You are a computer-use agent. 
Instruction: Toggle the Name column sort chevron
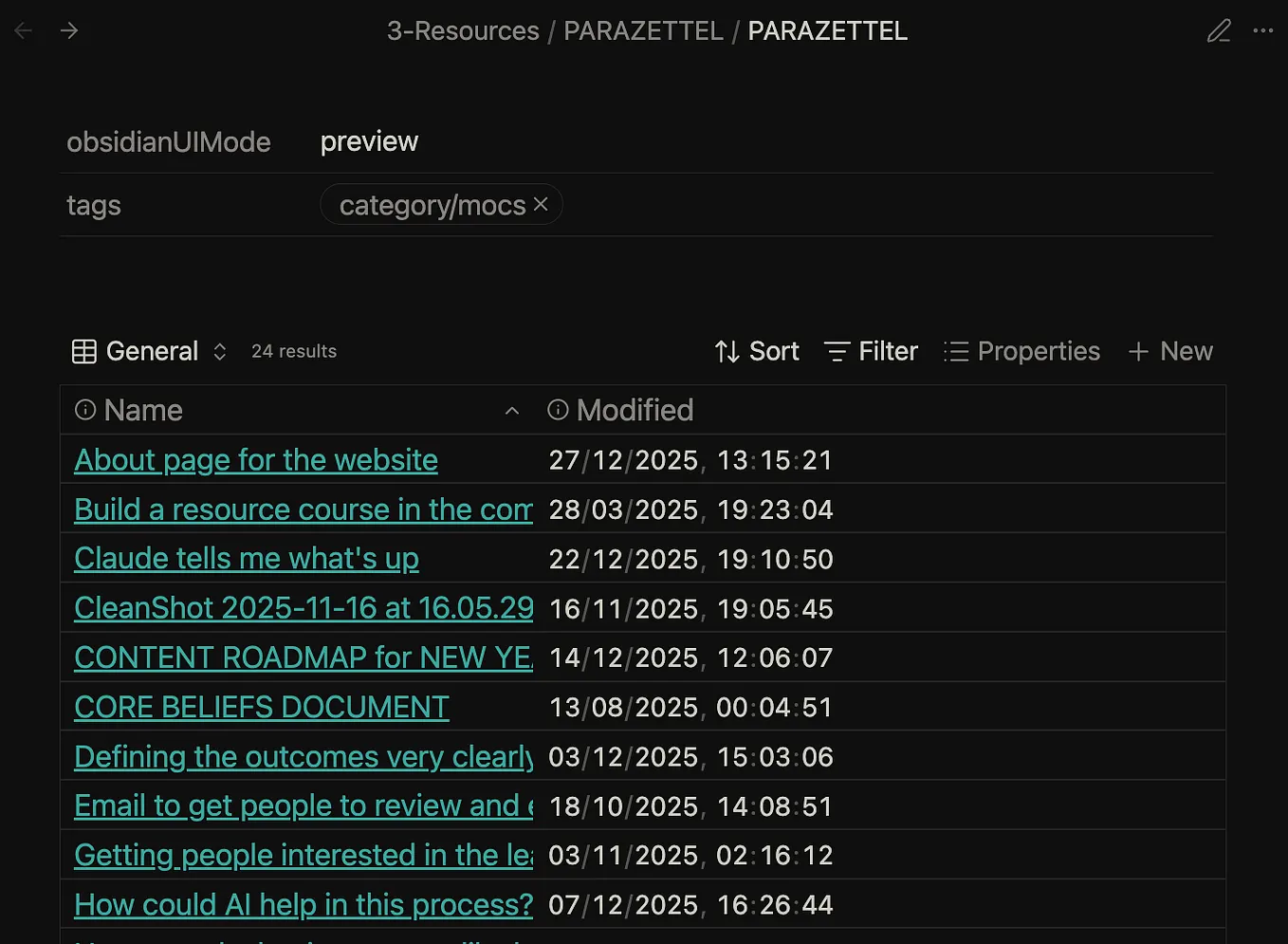pyautogui.click(x=512, y=411)
